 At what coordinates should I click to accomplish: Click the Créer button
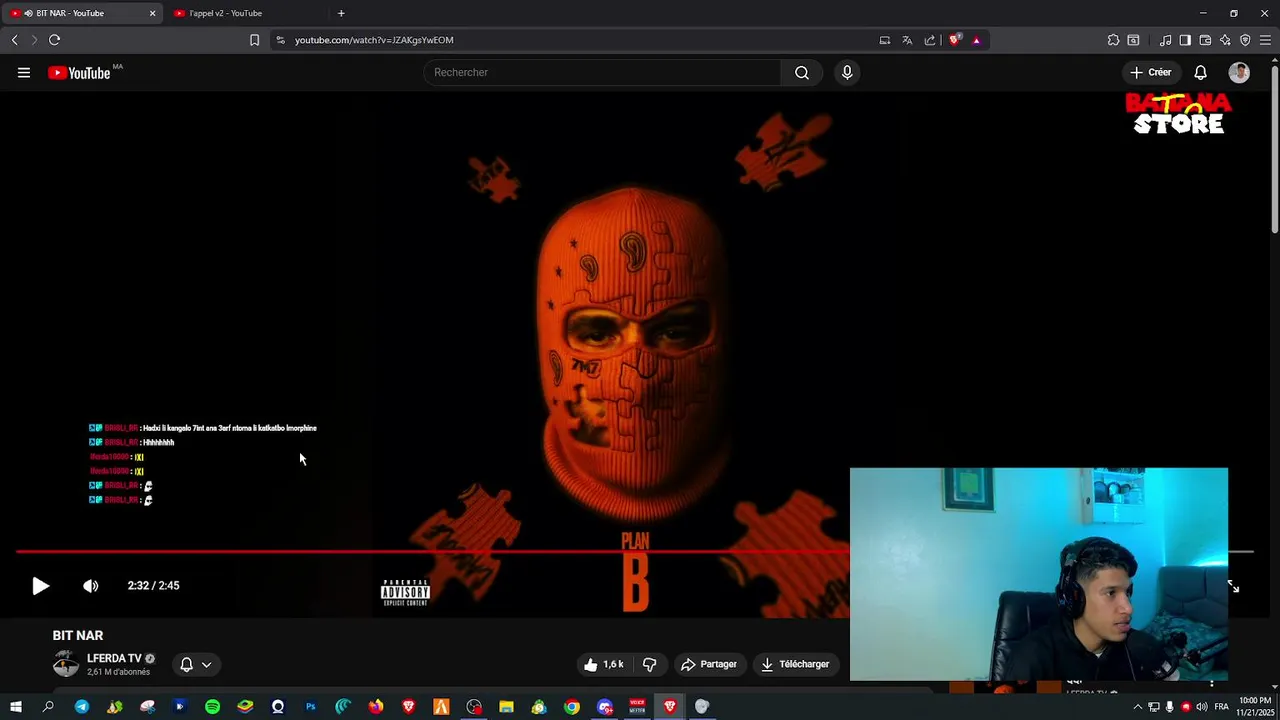pos(1150,72)
